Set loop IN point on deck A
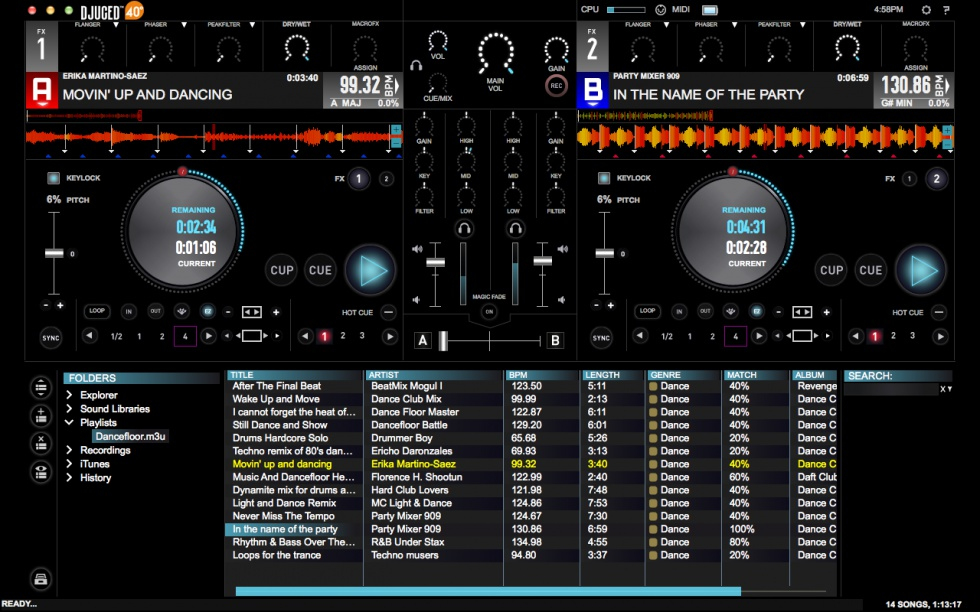The height and width of the screenshot is (612, 980). pyautogui.click(x=129, y=311)
